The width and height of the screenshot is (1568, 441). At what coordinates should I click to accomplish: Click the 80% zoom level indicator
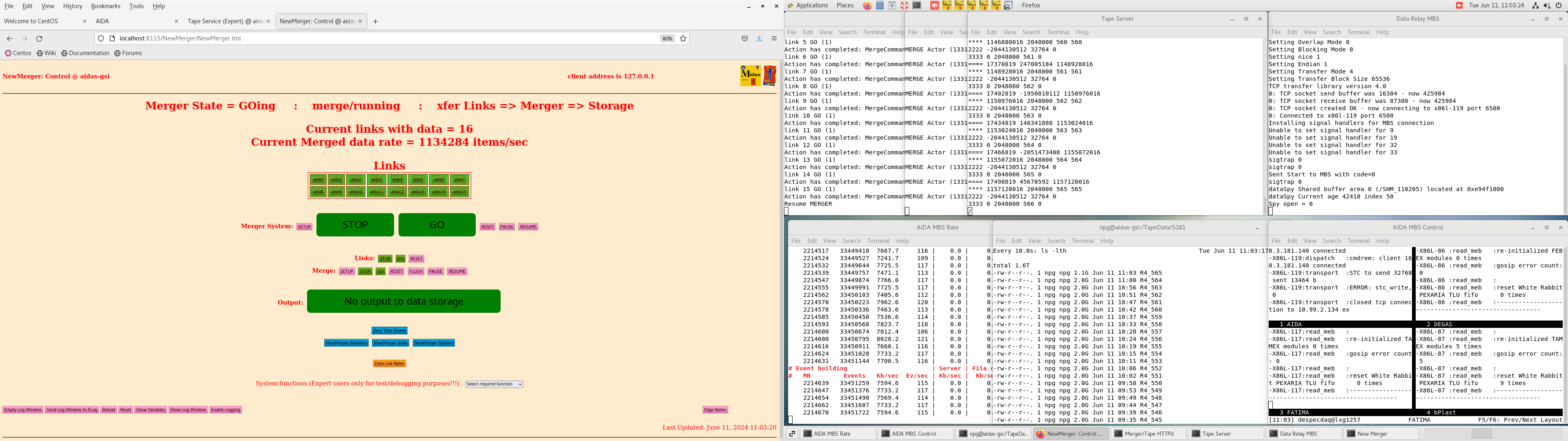coord(667,38)
